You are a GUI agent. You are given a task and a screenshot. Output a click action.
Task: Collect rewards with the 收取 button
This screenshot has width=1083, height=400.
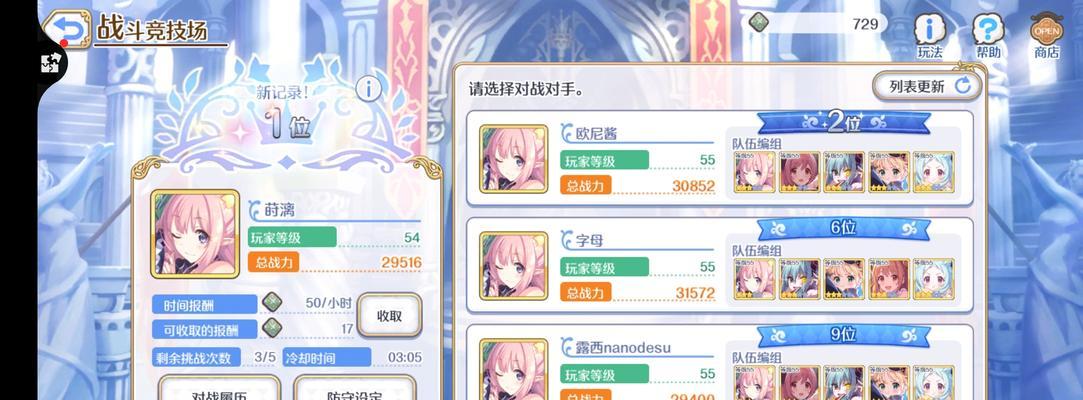390,316
